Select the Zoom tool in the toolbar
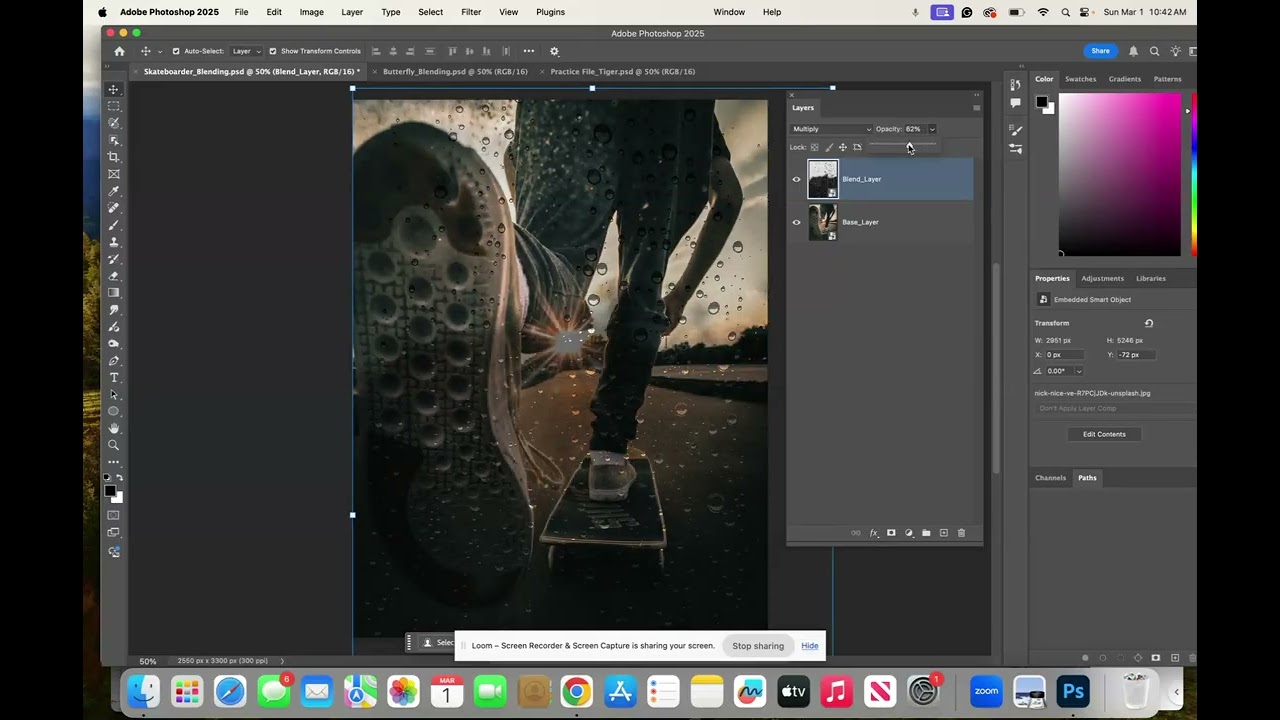 (x=113, y=445)
